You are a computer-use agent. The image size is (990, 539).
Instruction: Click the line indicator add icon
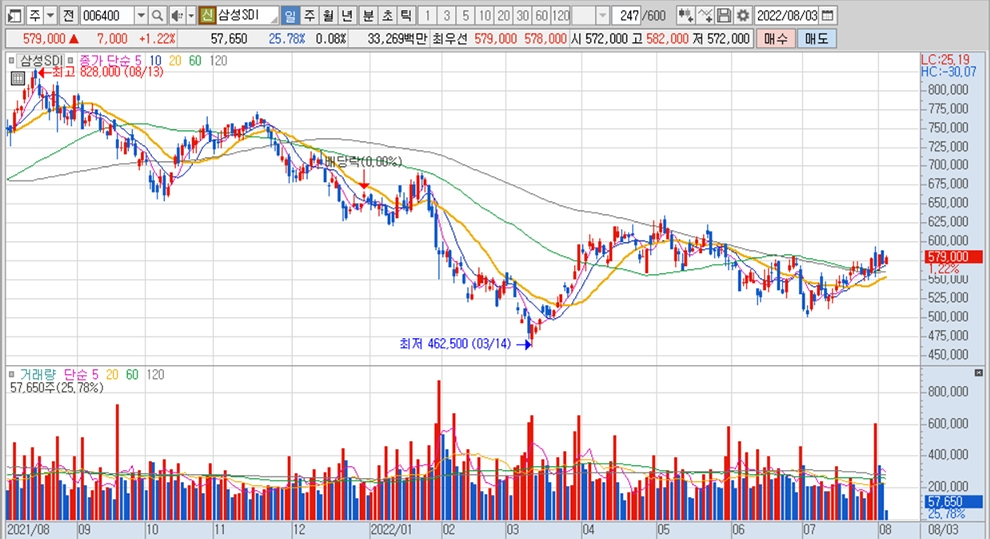click(705, 16)
